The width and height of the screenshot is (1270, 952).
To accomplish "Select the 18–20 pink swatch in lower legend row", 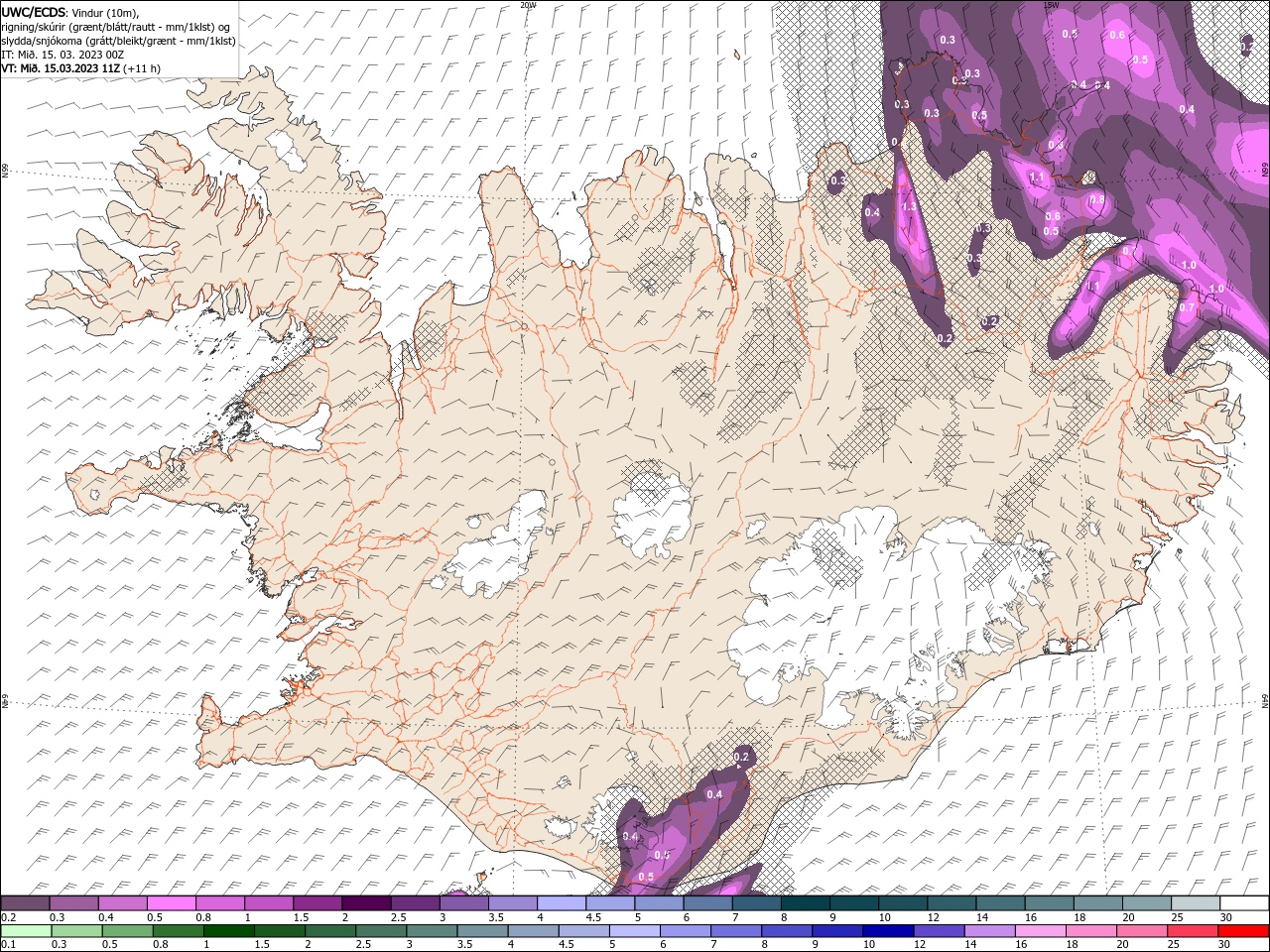I will click(1089, 931).
